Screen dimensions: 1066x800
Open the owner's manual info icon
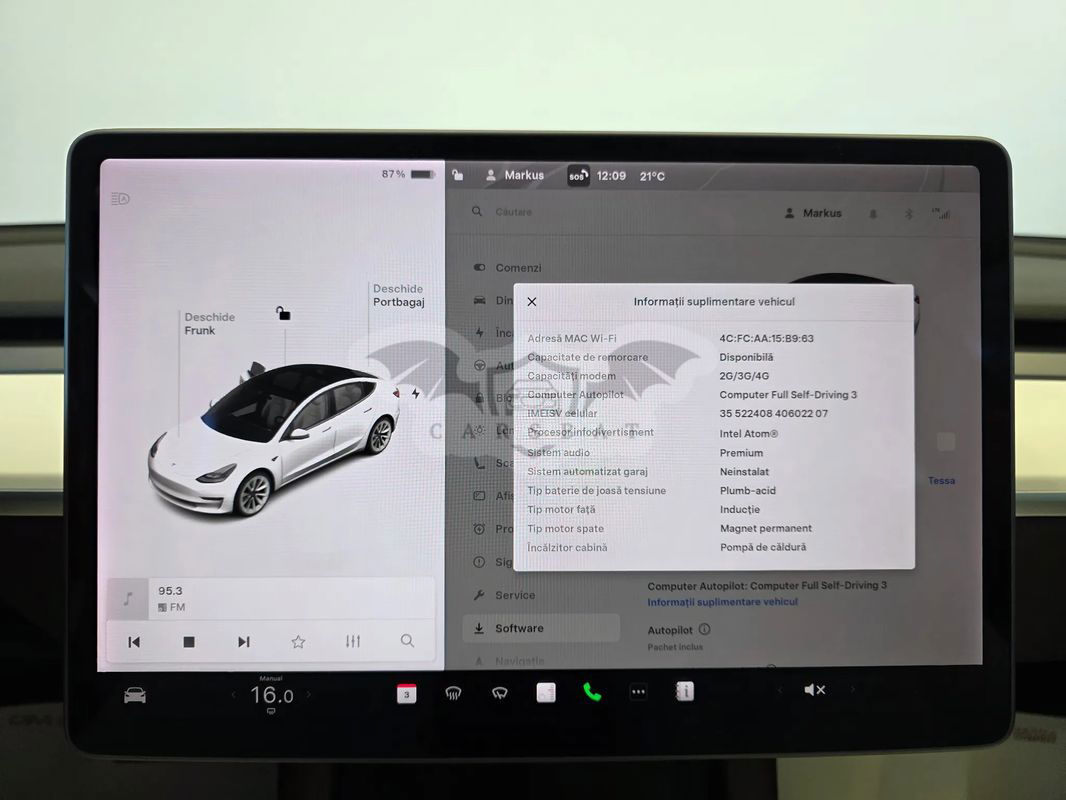(685, 691)
